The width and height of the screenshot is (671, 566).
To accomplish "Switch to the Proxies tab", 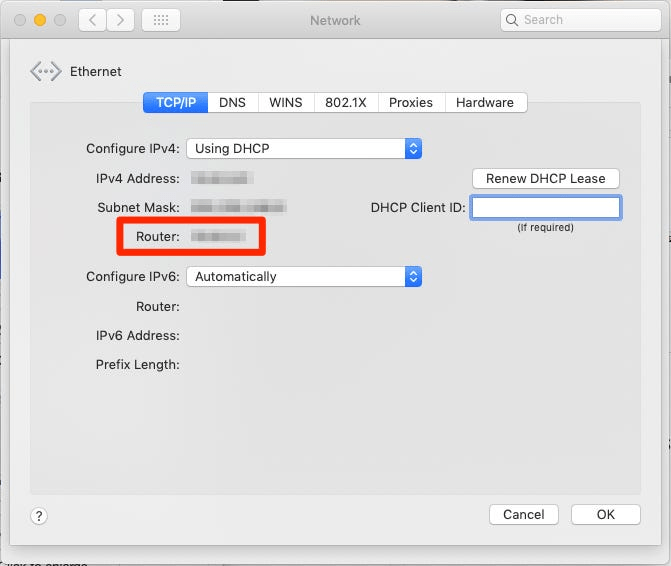I will [411, 103].
